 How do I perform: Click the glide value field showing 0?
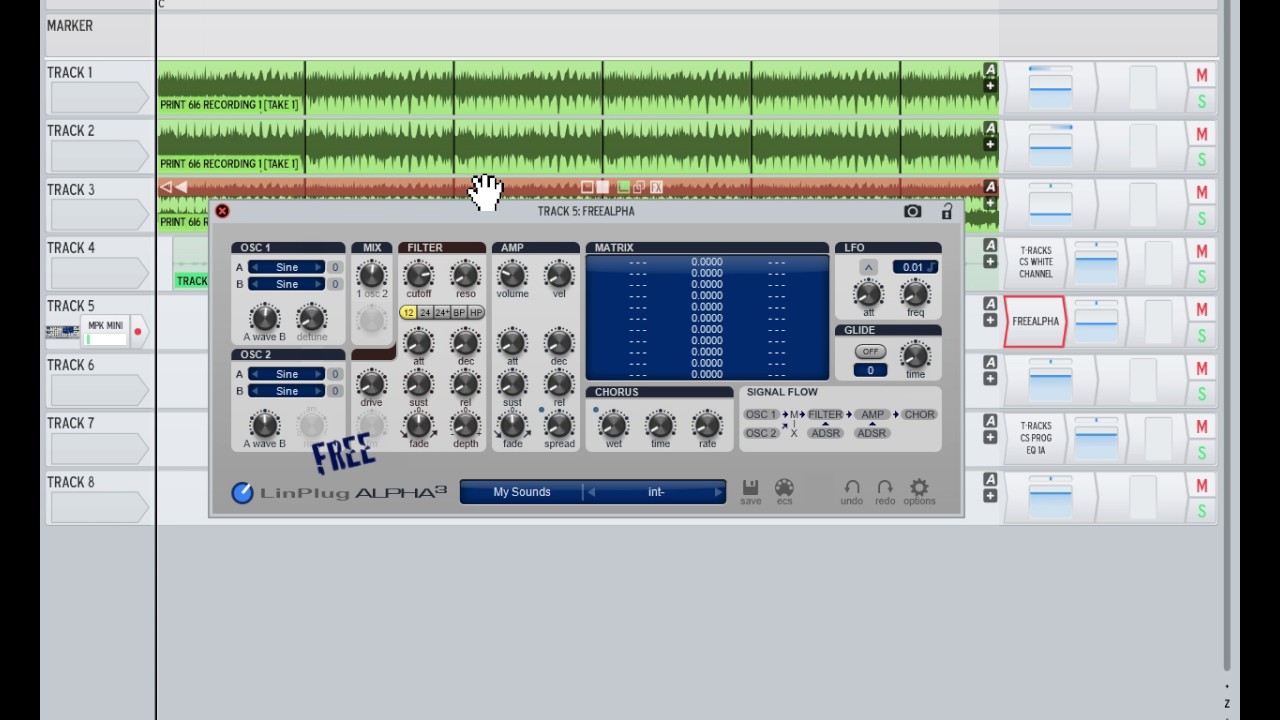tap(870, 370)
